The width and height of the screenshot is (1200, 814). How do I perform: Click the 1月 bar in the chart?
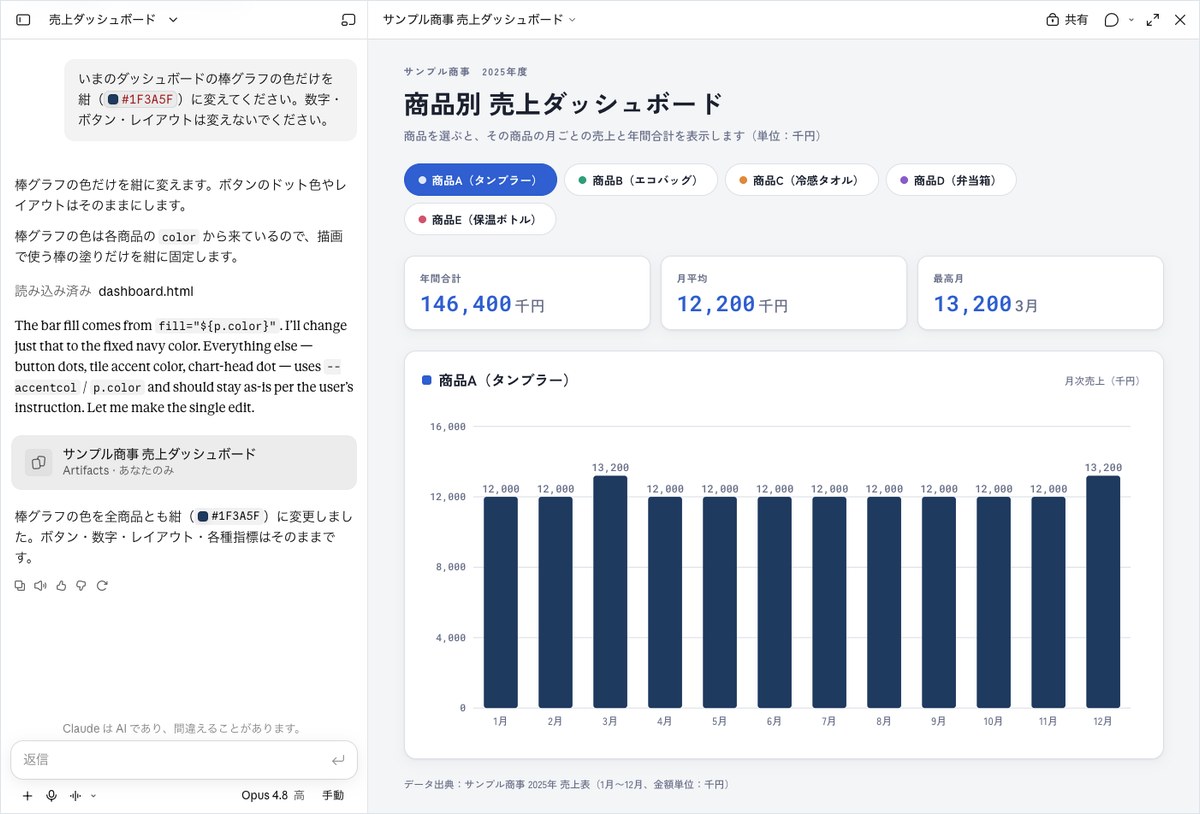[501, 602]
